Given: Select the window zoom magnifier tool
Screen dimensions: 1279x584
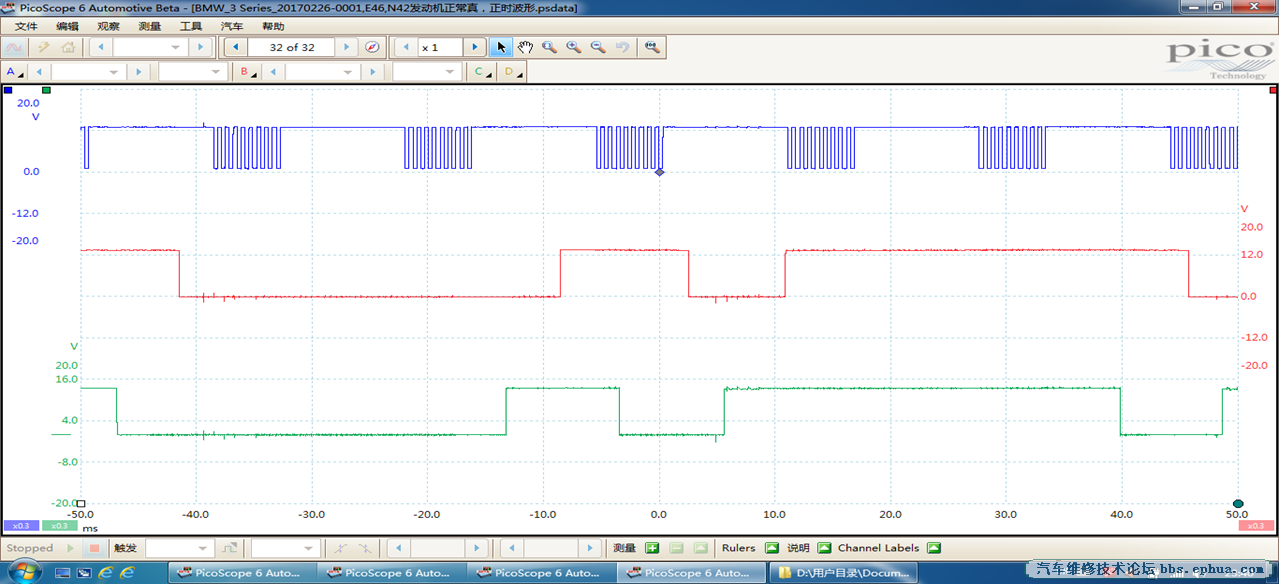Looking at the screenshot, I should 550,47.
